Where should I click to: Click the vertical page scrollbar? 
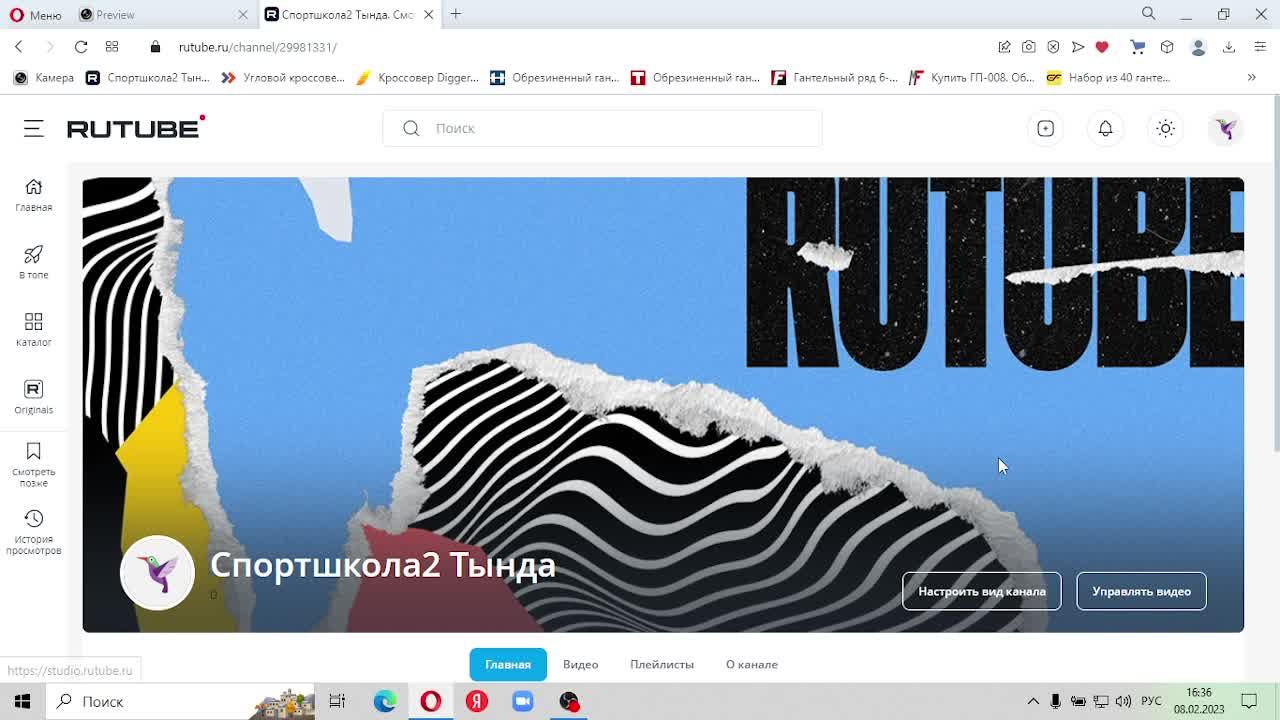tap(1275, 272)
